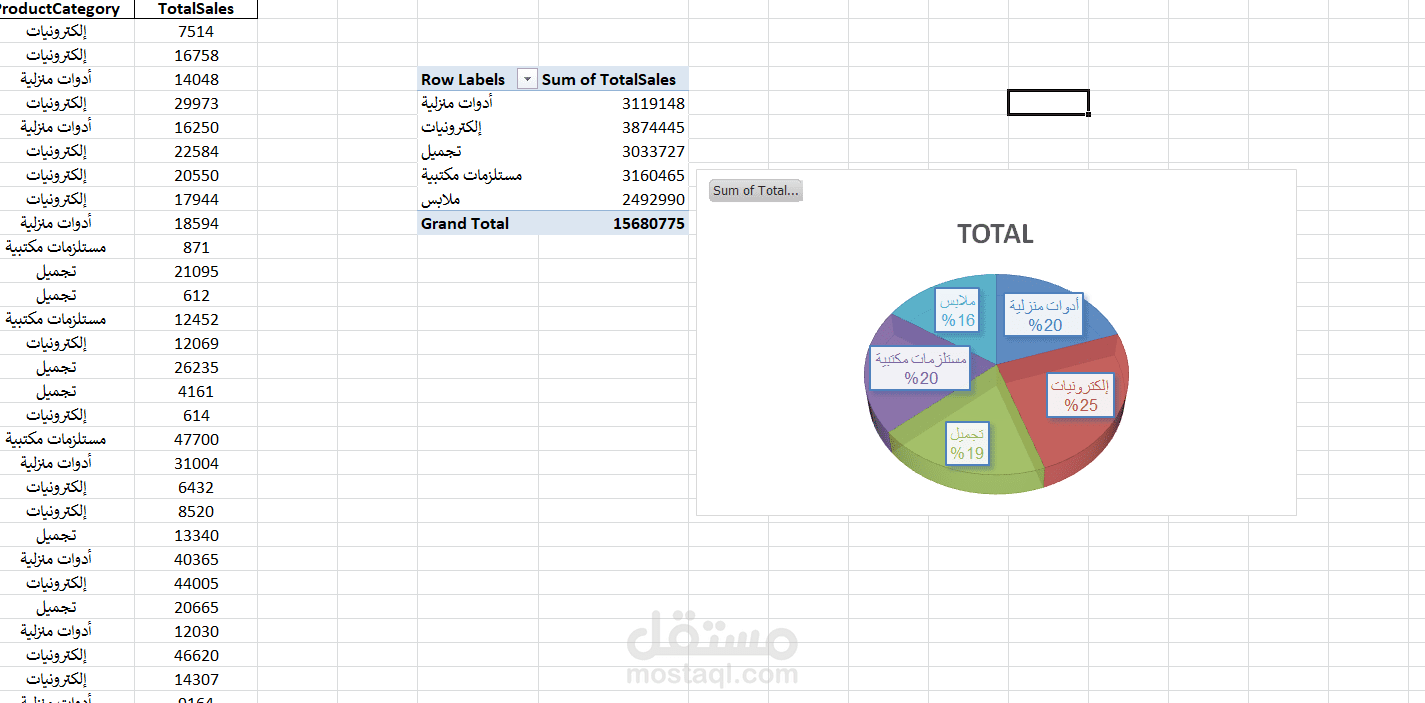Select the TOTAL chart title
The height and width of the screenshot is (703, 1425).
pos(995,234)
